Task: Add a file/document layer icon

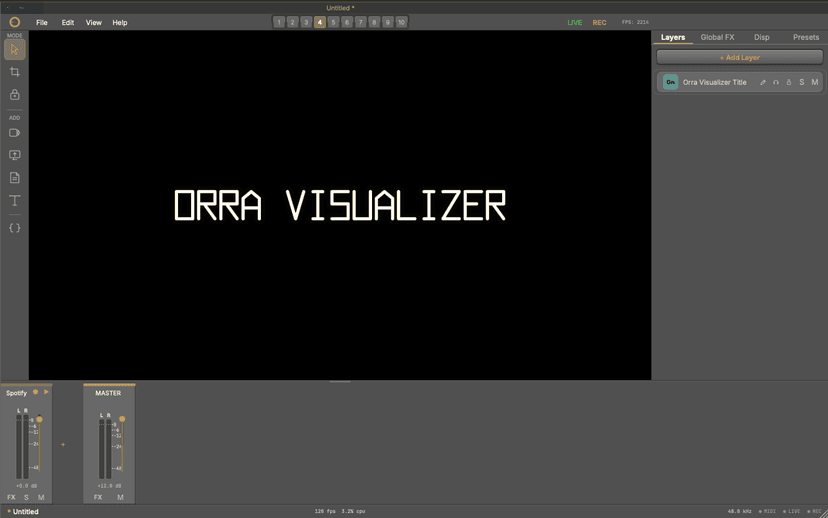Action: click(x=14, y=178)
